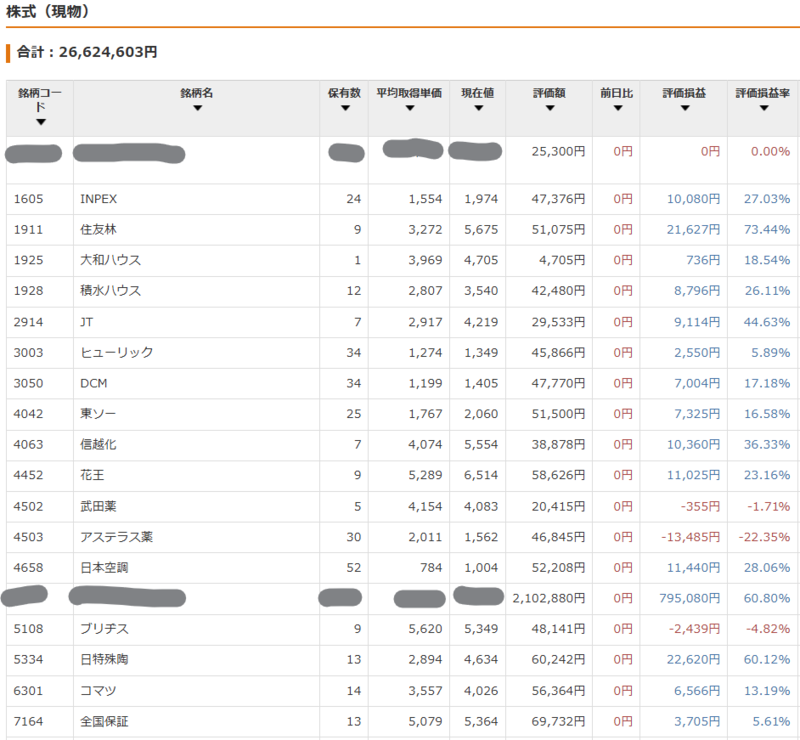800x740 pixels.
Task: Click stock code 1605
Action: click(29, 199)
